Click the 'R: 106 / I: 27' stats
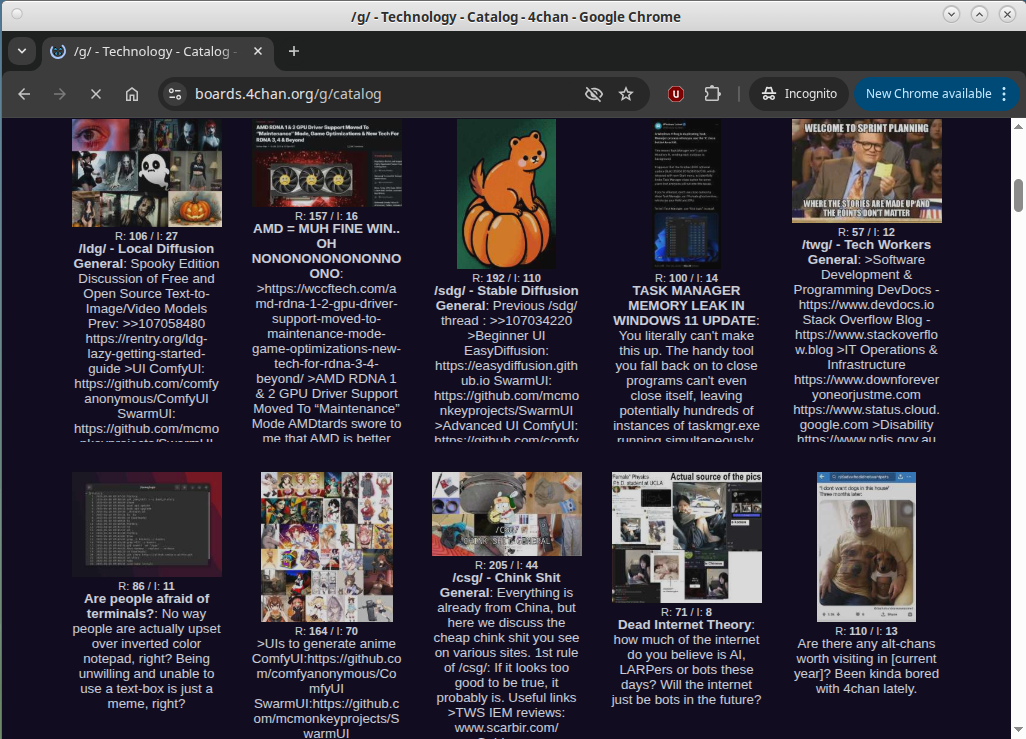1026x739 pixels. pyautogui.click(x=147, y=236)
